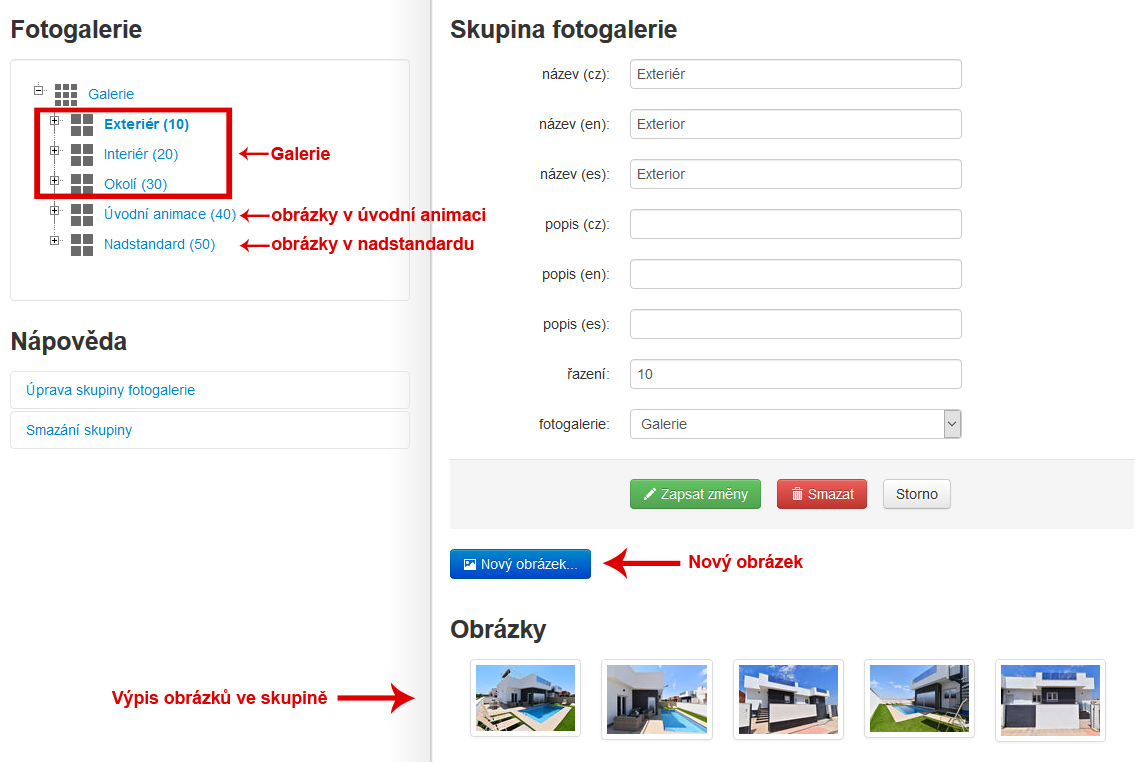Click the Exteriér group grid icon
This screenshot has height=762, width=1136.
82,125
